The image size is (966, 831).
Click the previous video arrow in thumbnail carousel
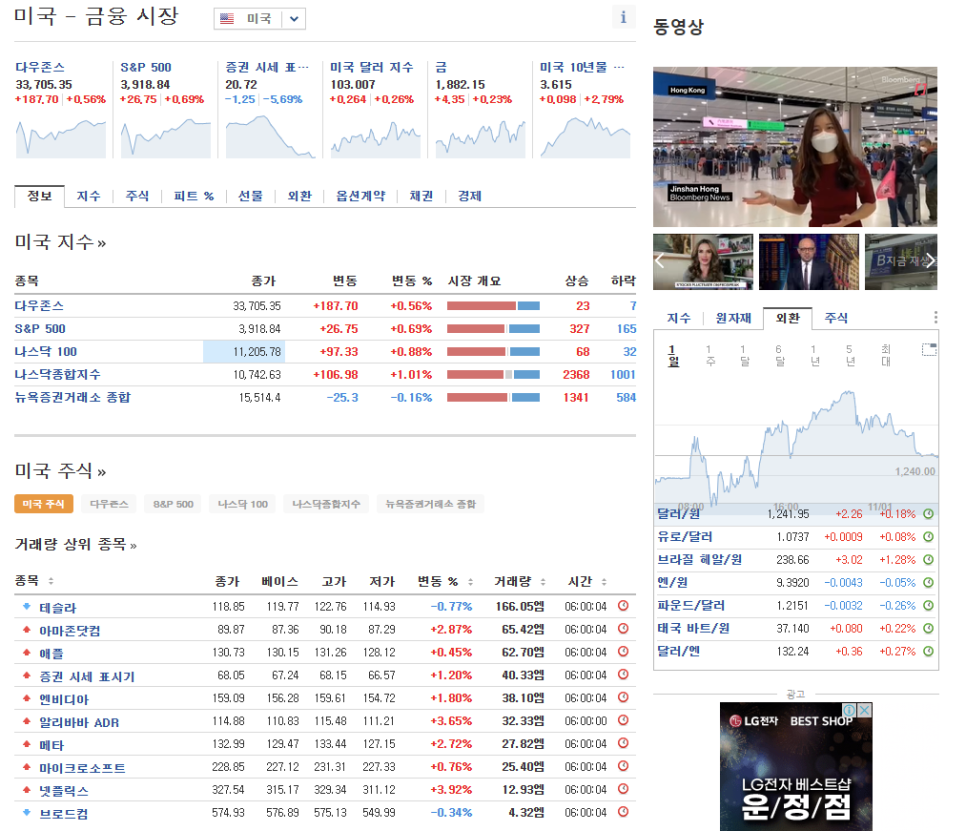point(660,261)
